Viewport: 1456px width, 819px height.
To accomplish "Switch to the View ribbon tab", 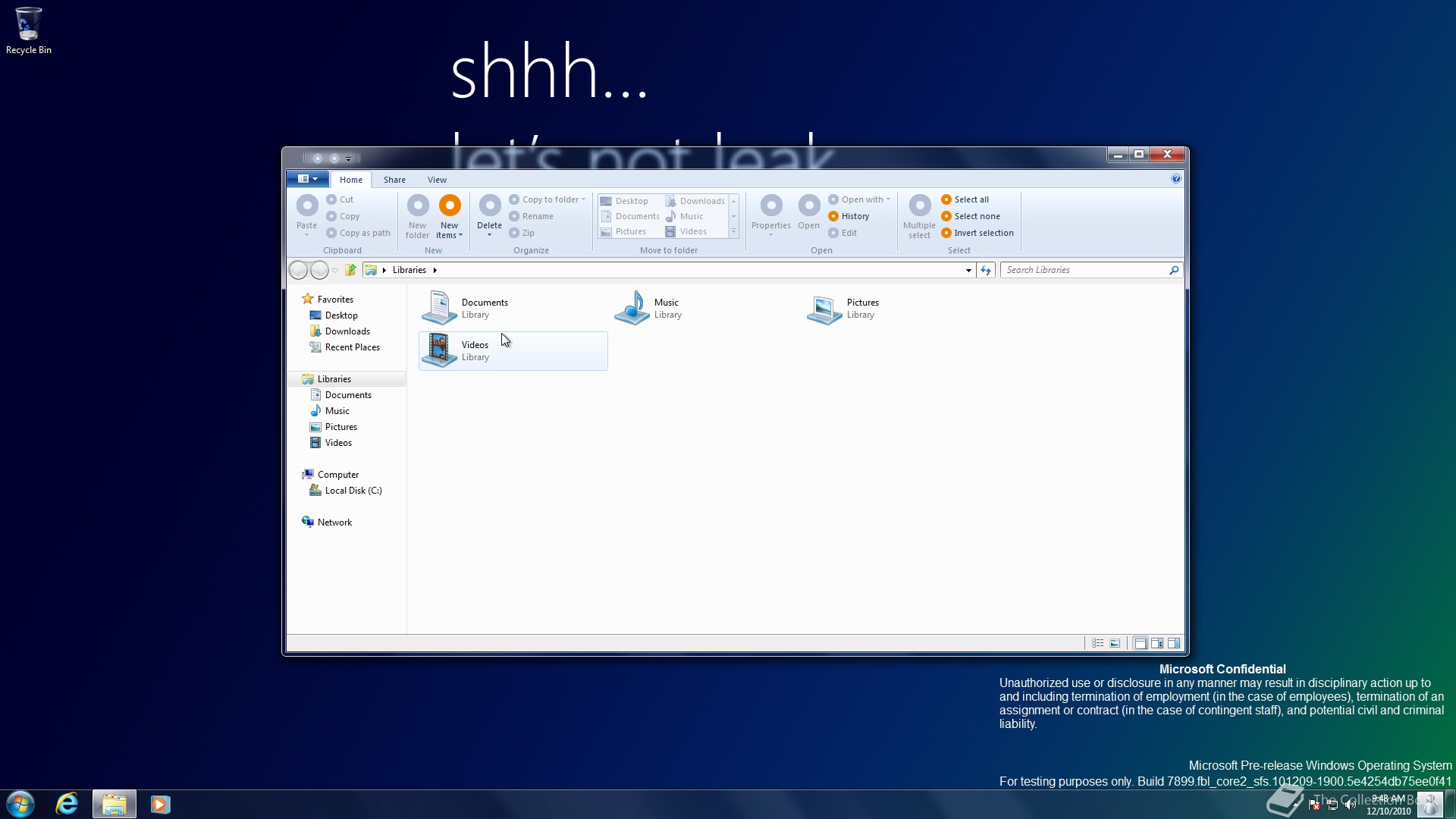I will [x=437, y=180].
